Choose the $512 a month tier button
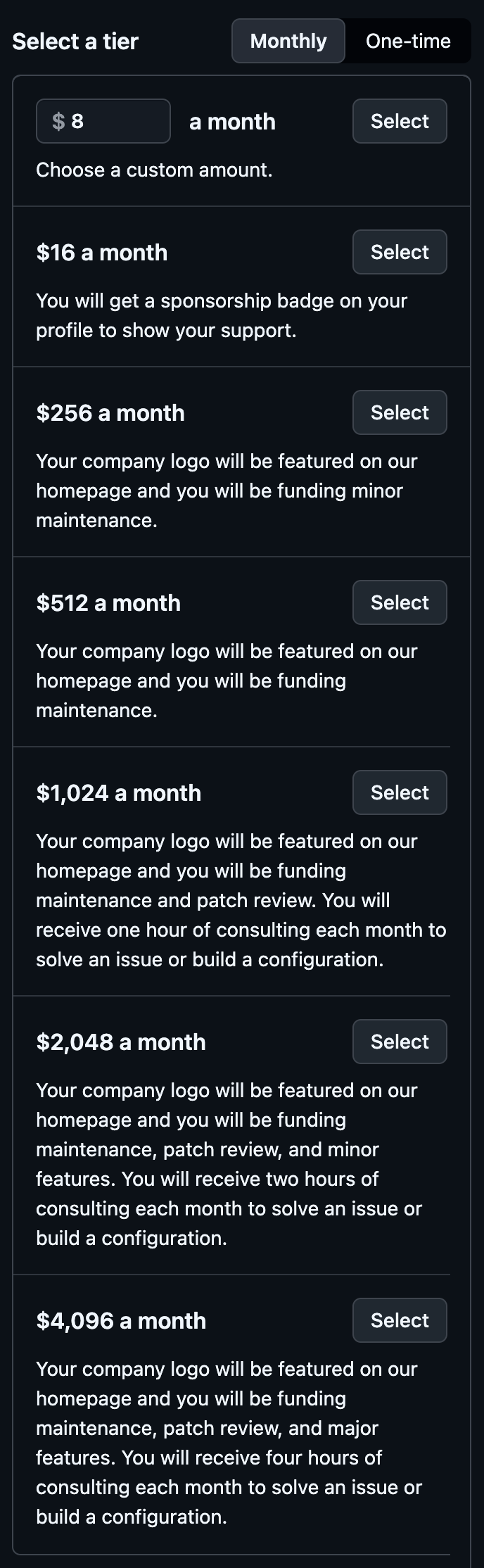484x1568 pixels. point(400,602)
